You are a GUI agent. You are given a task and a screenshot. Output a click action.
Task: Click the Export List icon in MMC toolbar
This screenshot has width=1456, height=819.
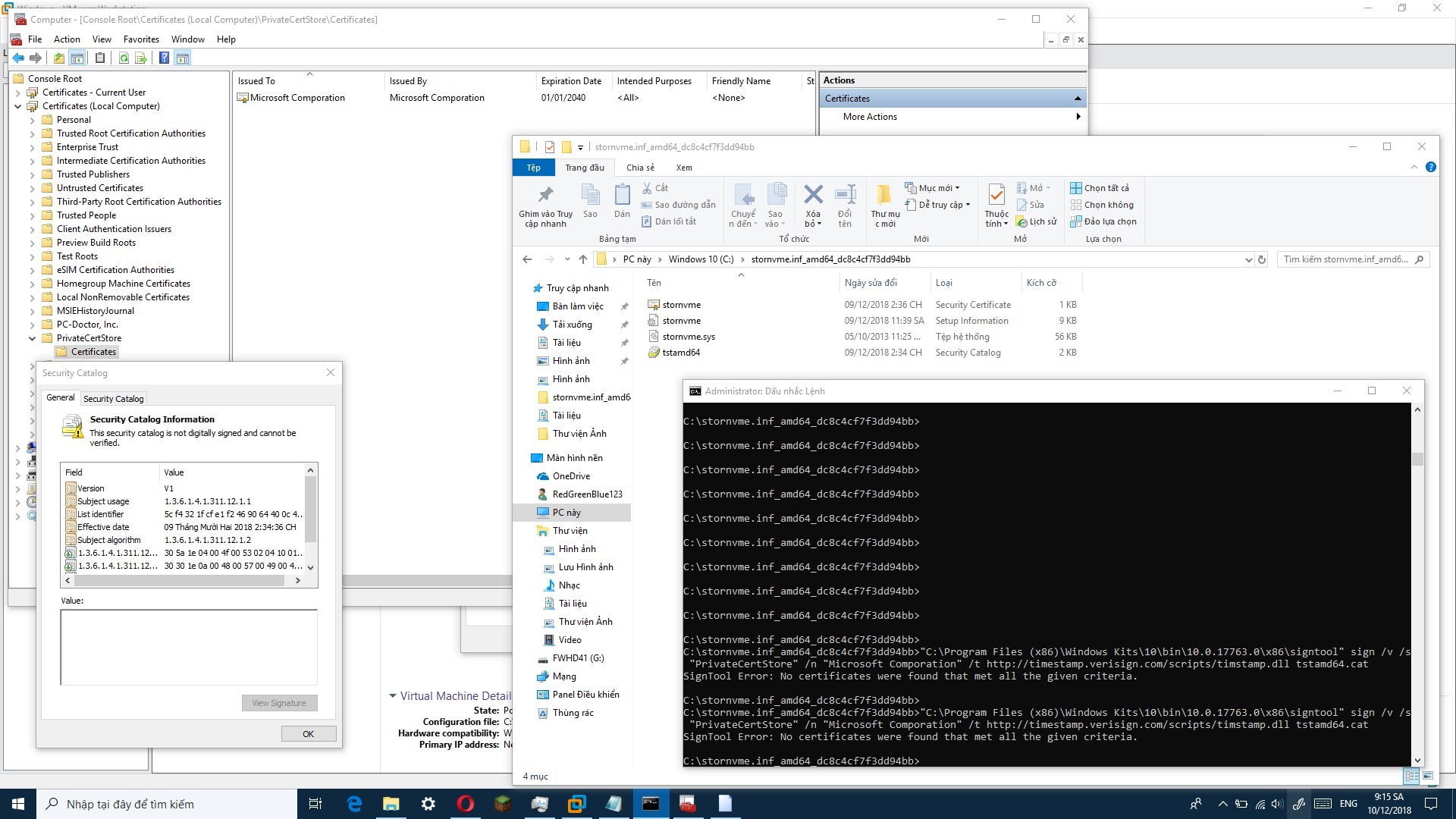pyautogui.click(x=140, y=58)
